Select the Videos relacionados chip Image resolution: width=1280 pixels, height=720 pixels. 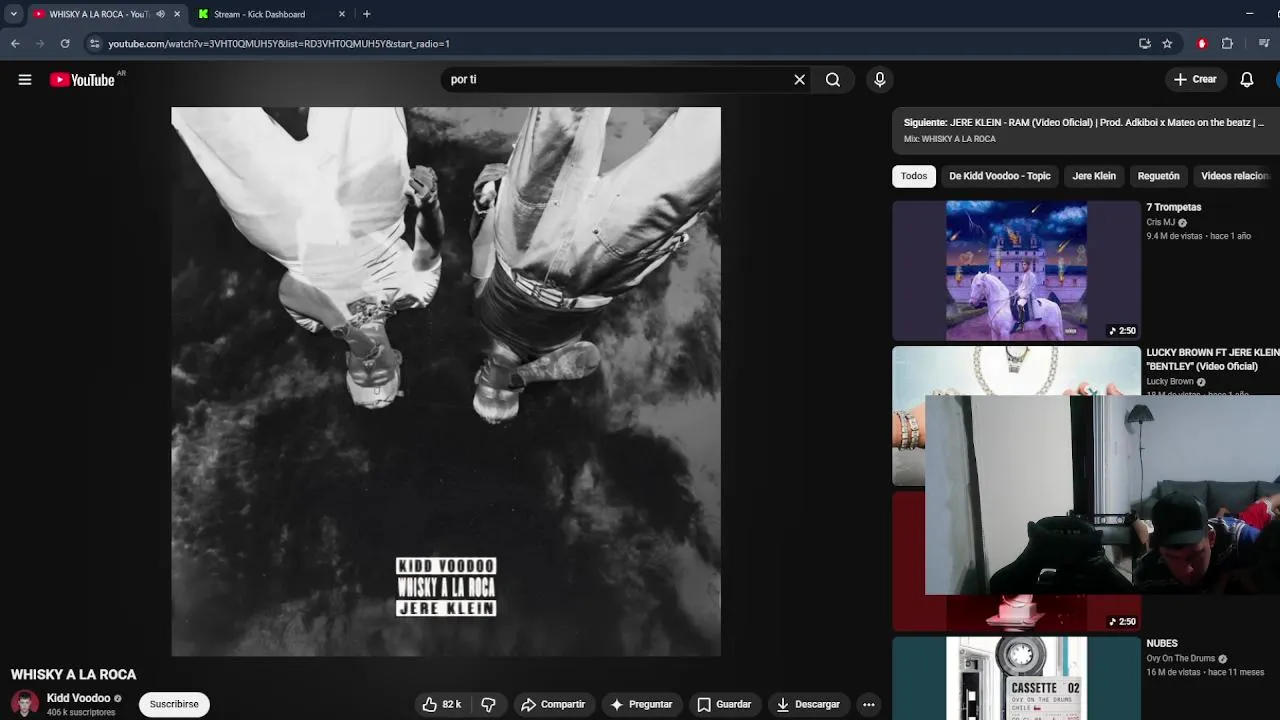[1236, 176]
